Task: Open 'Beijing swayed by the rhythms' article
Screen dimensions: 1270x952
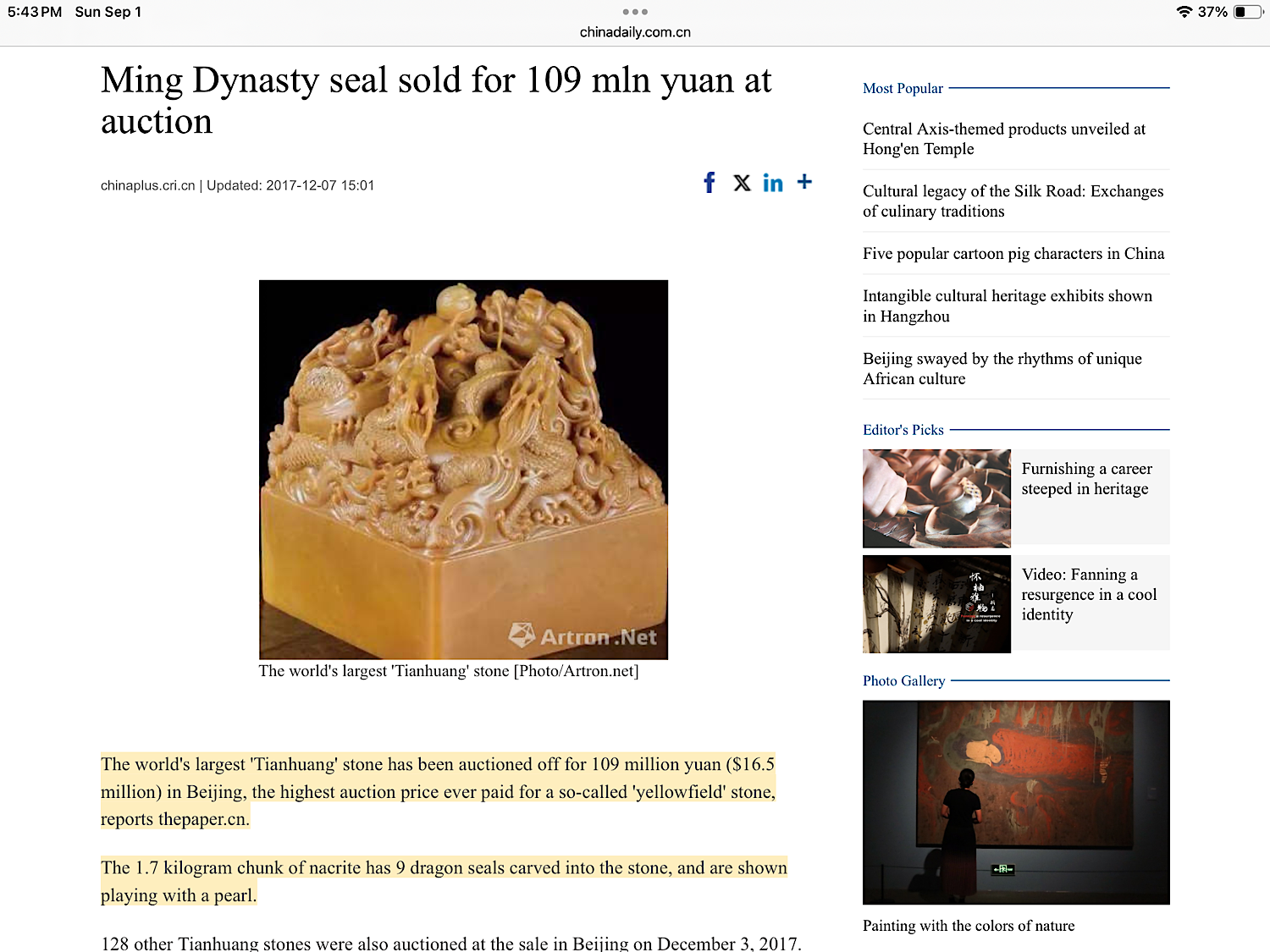Action: (1002, 369)
